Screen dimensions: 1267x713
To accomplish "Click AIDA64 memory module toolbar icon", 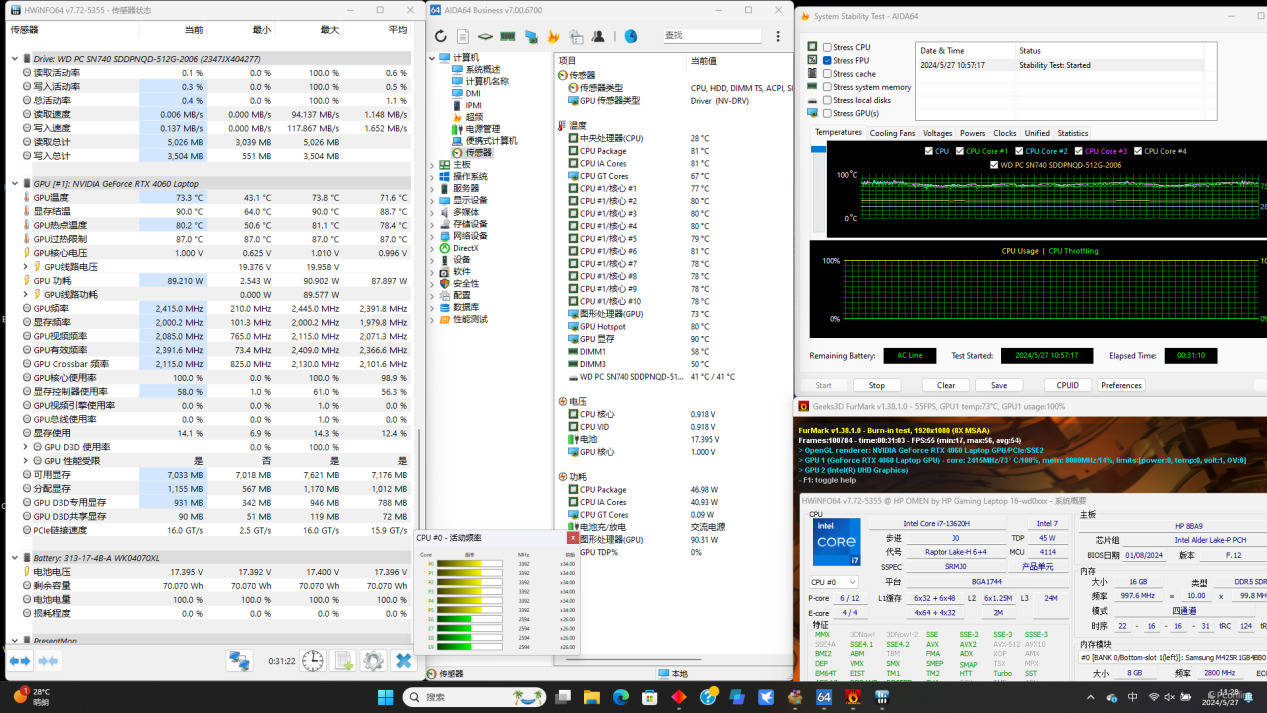I will pyautogui.click(x=508, y=36).
